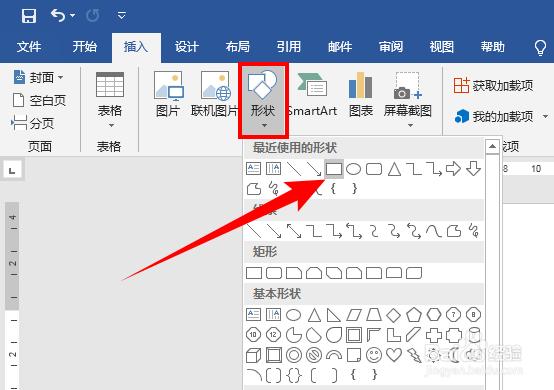
Task: Pick plain rectangle under 矩形 section
Action: (254, 273)
